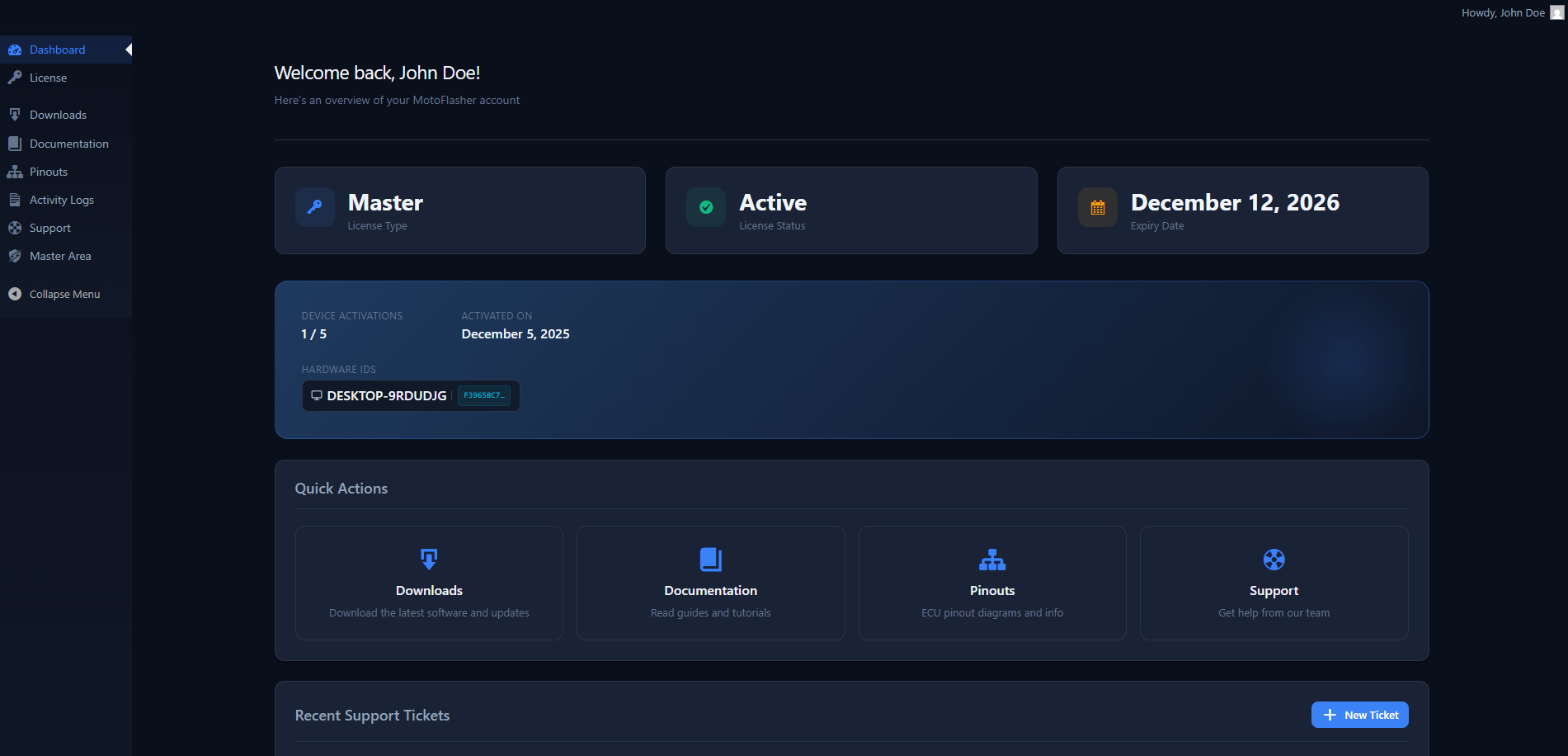Open Master Area from the sidebar
1568x756 pixels.
click(x=66, y=256)
